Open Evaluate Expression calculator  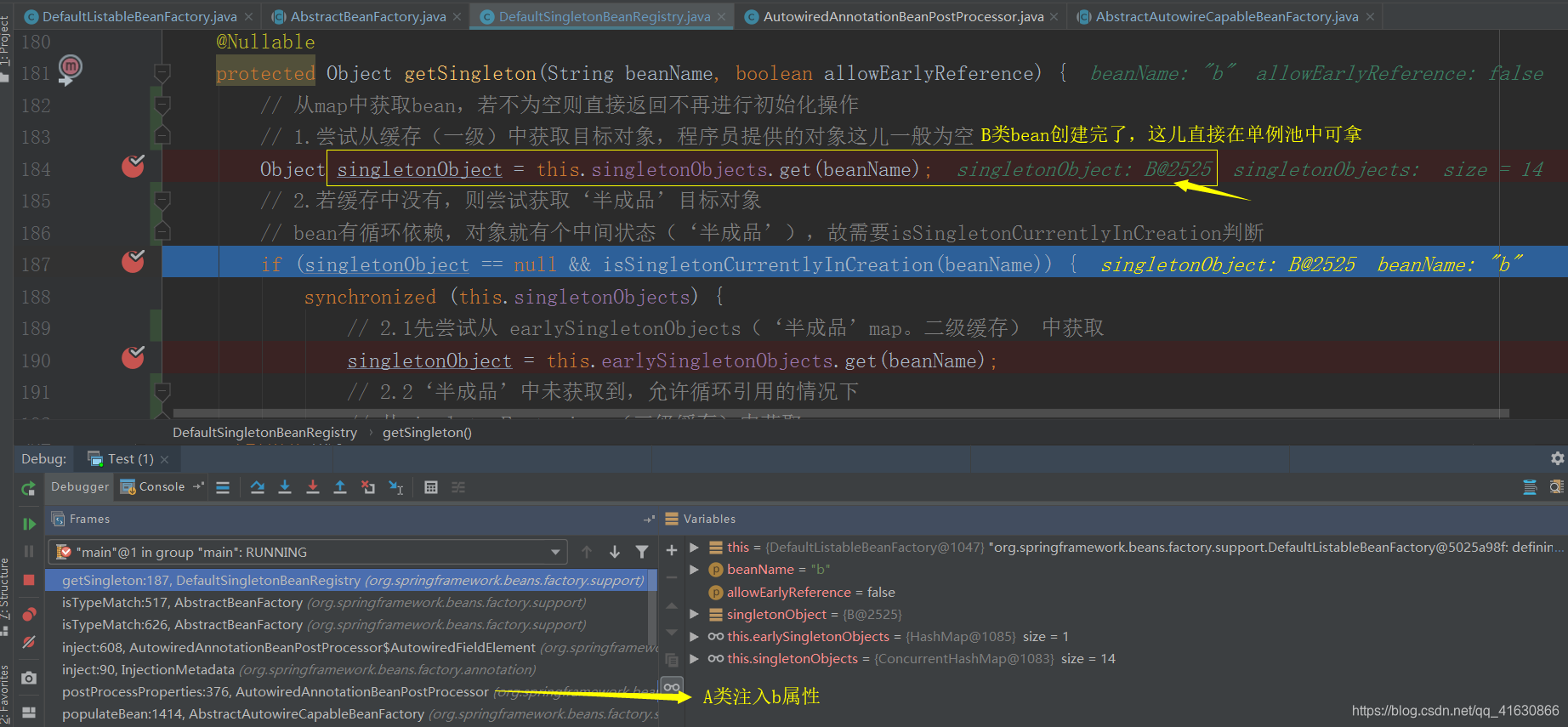click(x=431, y=487)
